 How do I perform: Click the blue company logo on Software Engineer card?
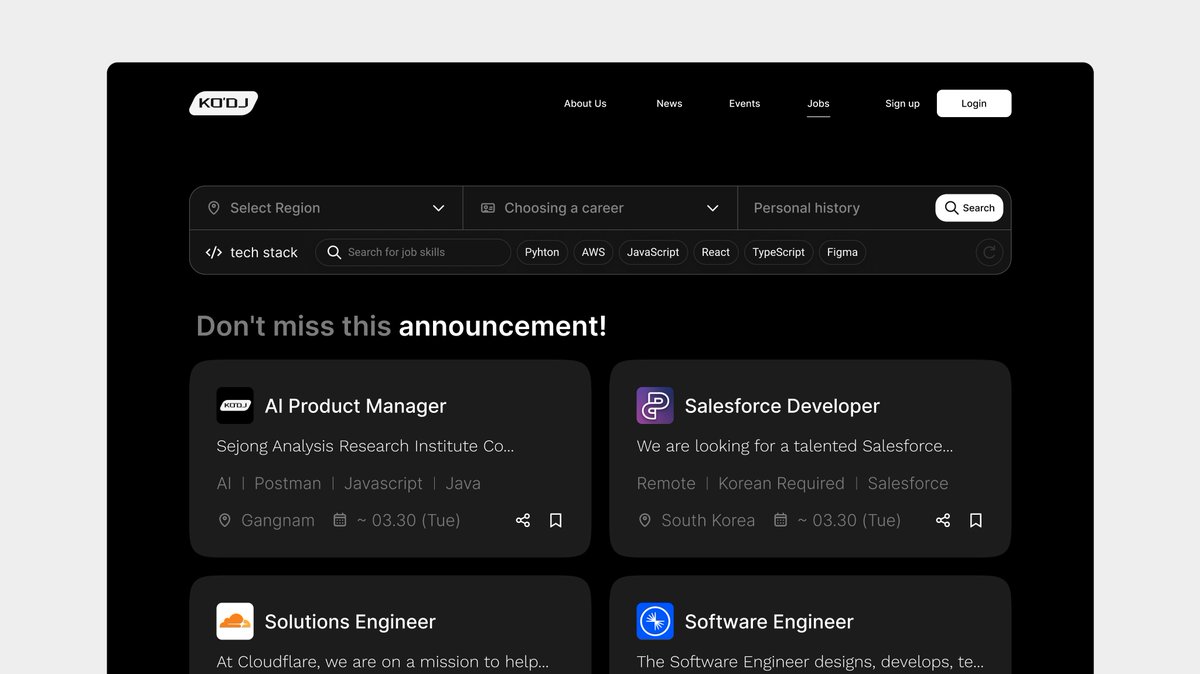655,622
